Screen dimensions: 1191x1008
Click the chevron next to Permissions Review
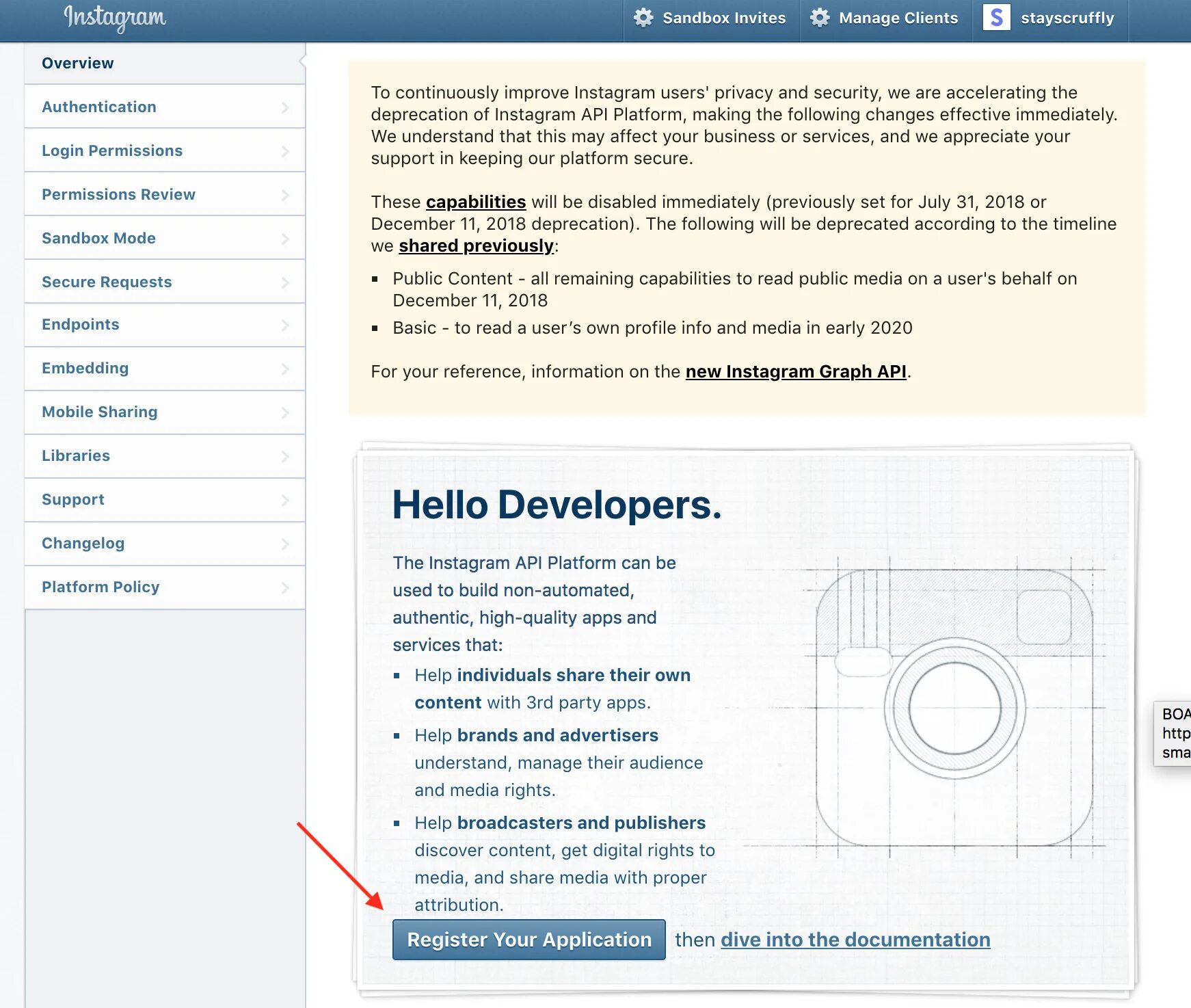pos(285,195)
